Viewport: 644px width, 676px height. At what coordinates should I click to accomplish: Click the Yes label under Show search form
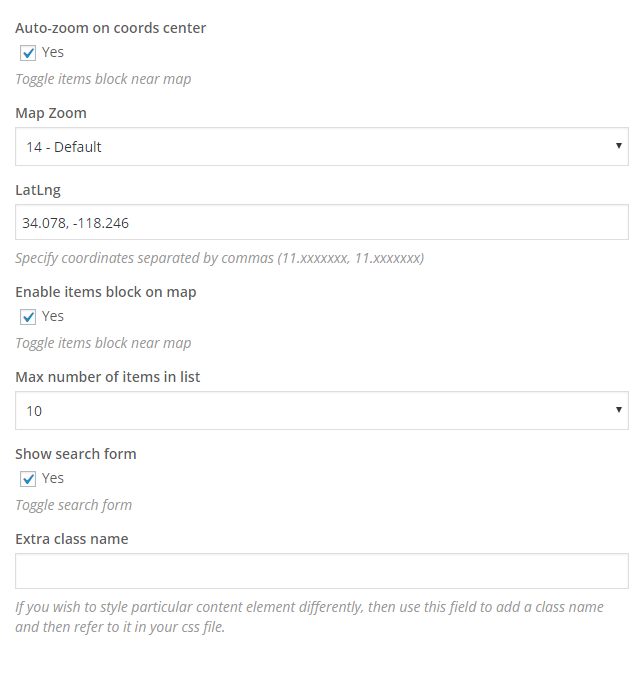click(53, 478)
